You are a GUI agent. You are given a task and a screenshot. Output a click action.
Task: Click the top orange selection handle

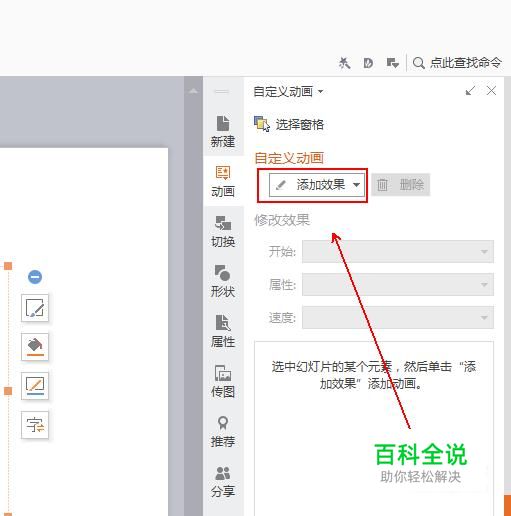8,266
